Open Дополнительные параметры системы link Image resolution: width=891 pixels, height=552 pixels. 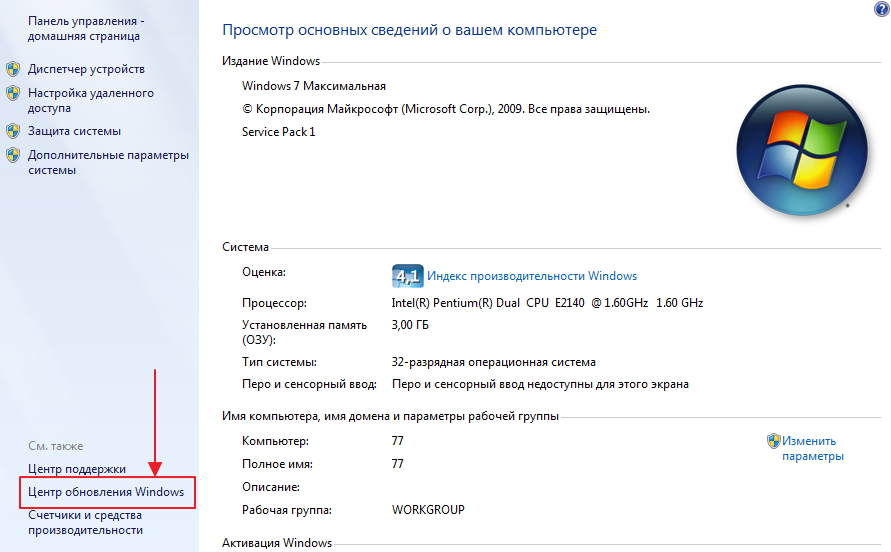click(x=108, y=162)
